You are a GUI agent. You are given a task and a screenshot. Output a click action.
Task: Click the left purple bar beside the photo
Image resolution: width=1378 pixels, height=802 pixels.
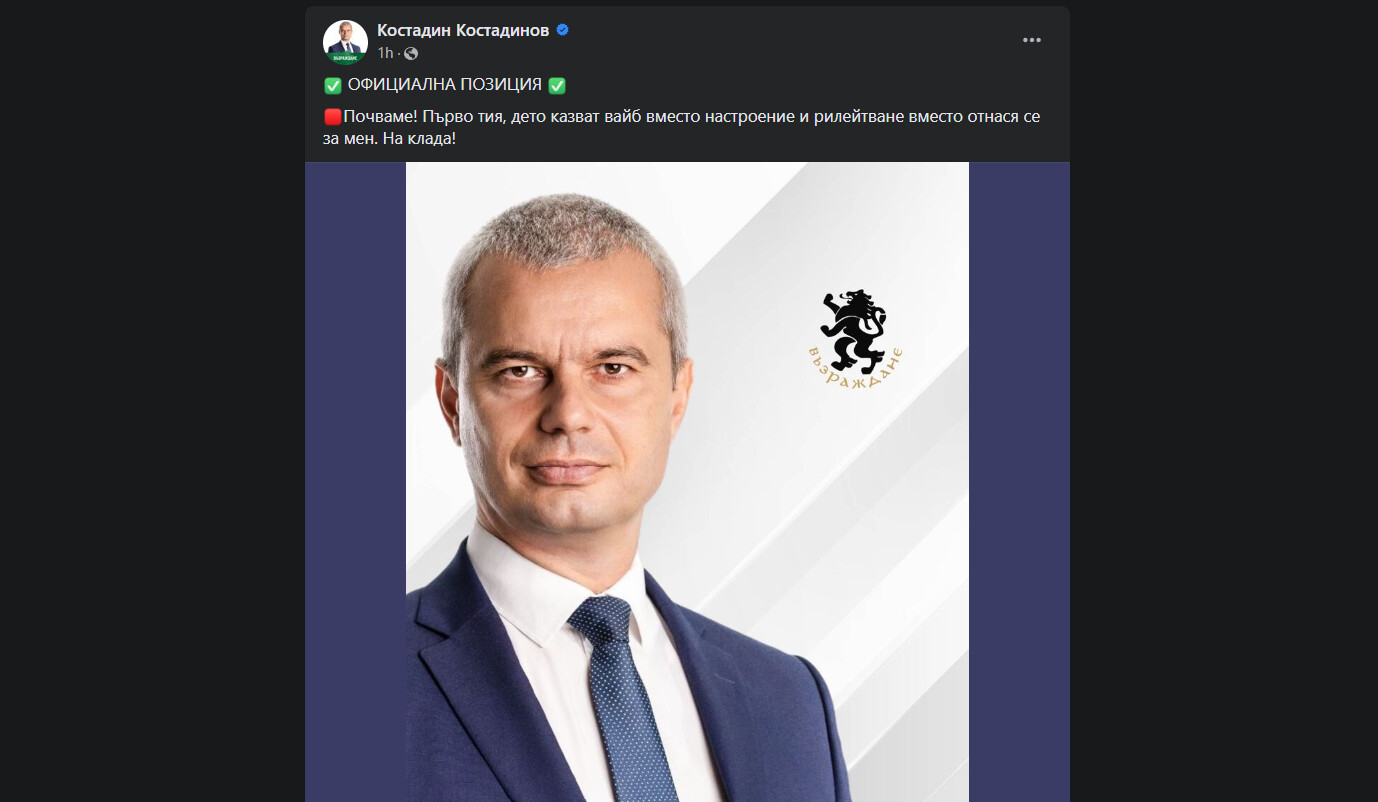[355, 480]
